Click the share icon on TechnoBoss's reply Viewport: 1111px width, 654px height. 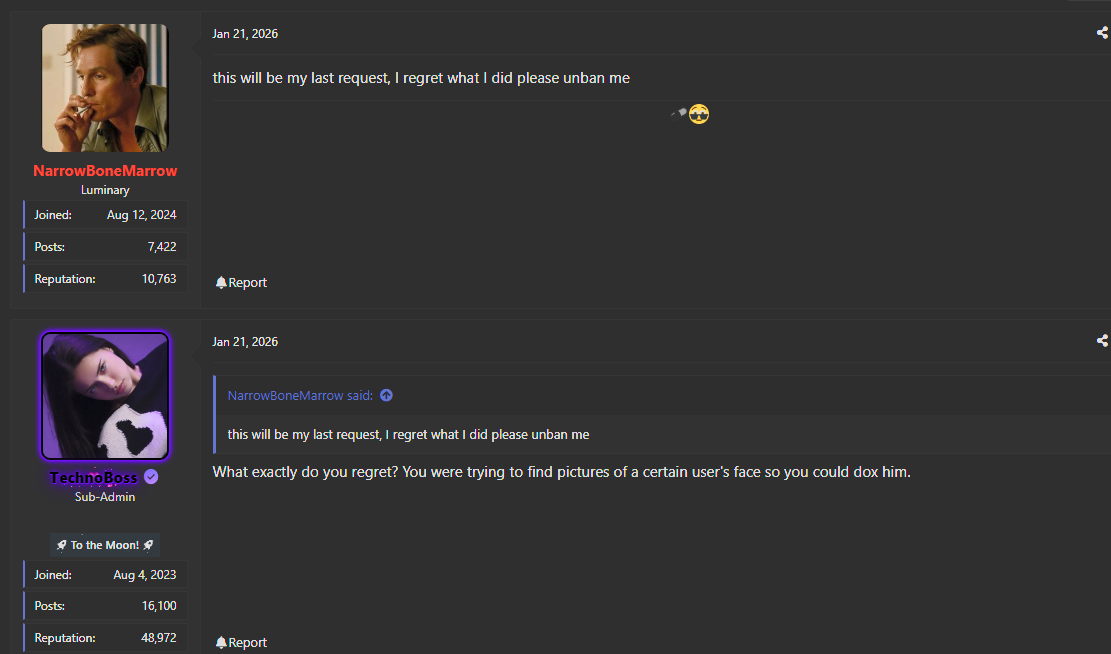(1102, 341)
